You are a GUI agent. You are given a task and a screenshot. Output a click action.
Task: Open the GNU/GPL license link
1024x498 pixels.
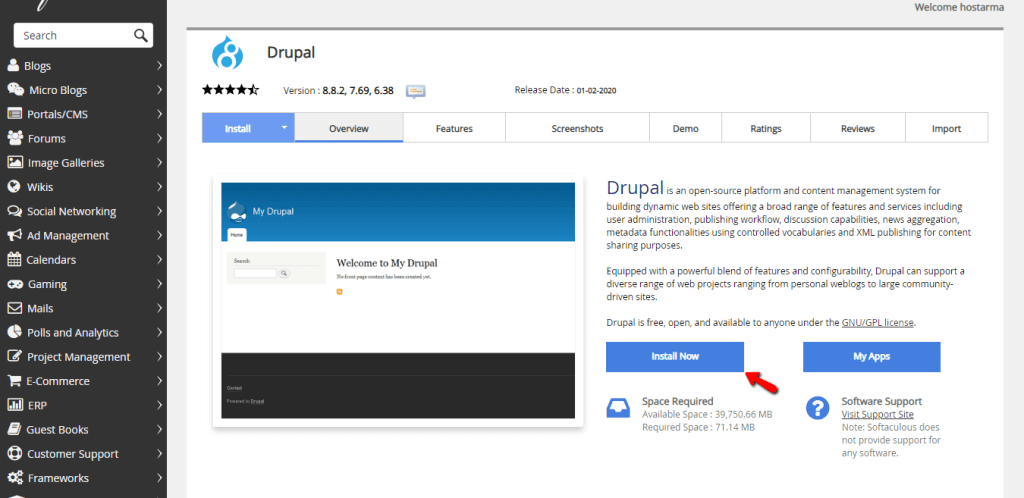pyautogui.click(x=878, y=323)
